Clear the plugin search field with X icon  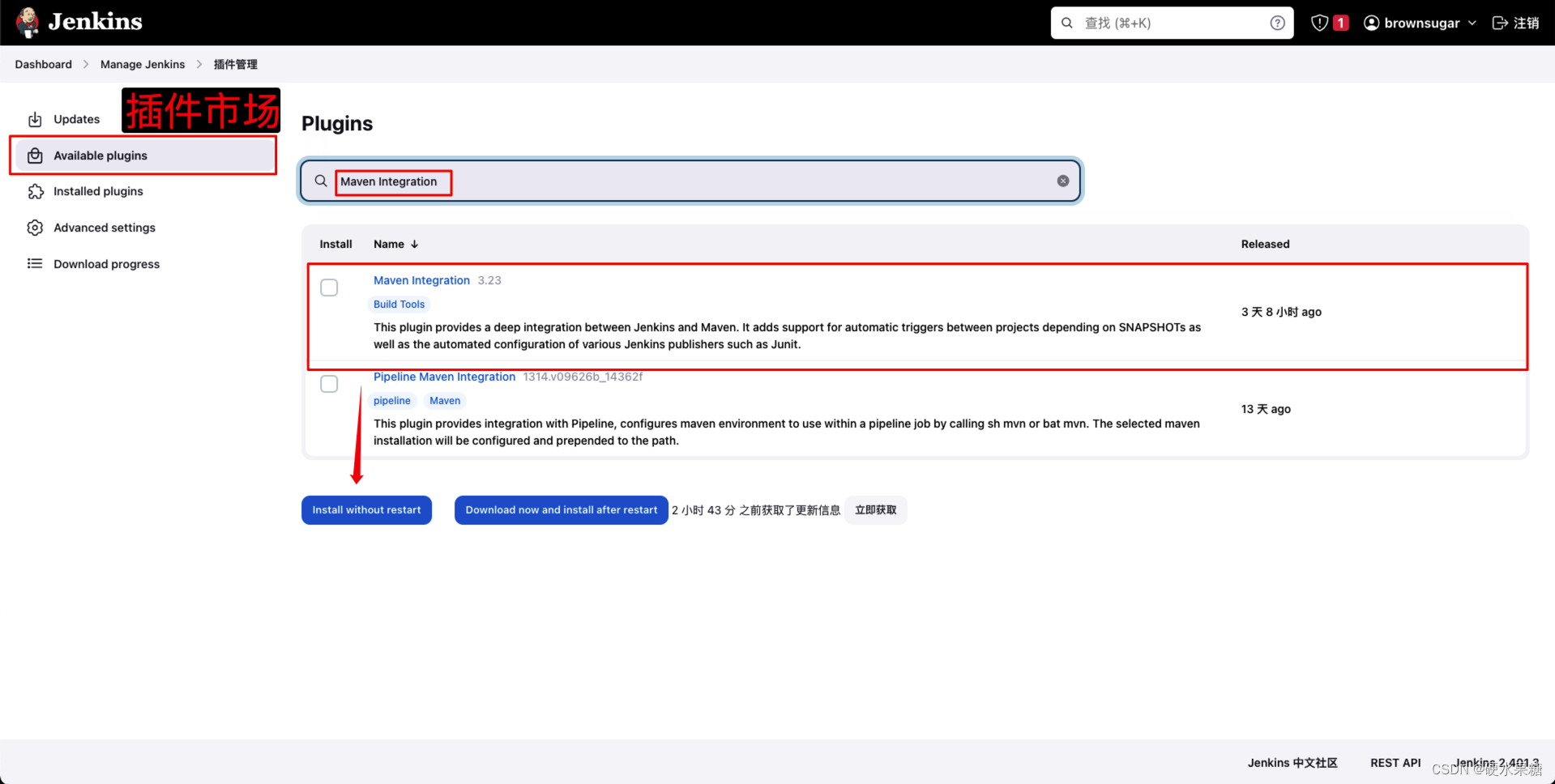tap(1063, 181)
